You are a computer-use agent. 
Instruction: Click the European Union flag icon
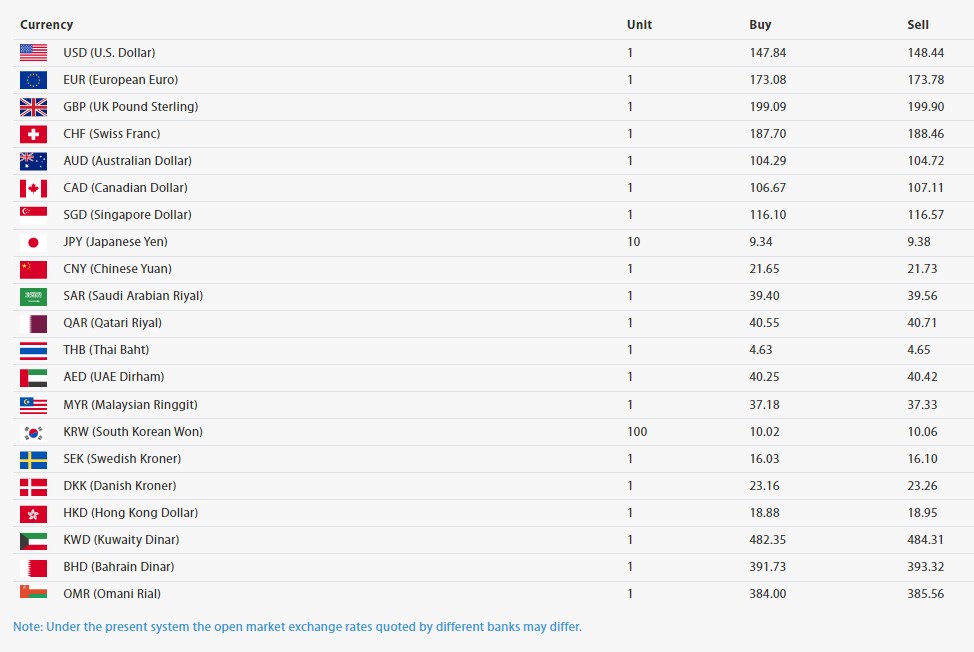[33, 80]
